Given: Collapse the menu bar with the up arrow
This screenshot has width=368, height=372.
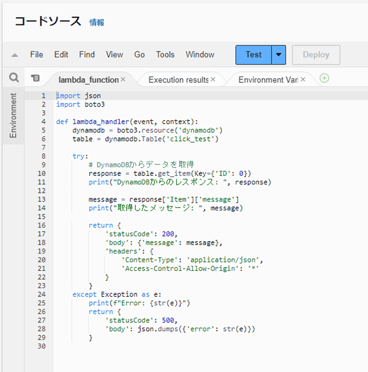Looking at the screenshot, I should click(x=15, y=55).
